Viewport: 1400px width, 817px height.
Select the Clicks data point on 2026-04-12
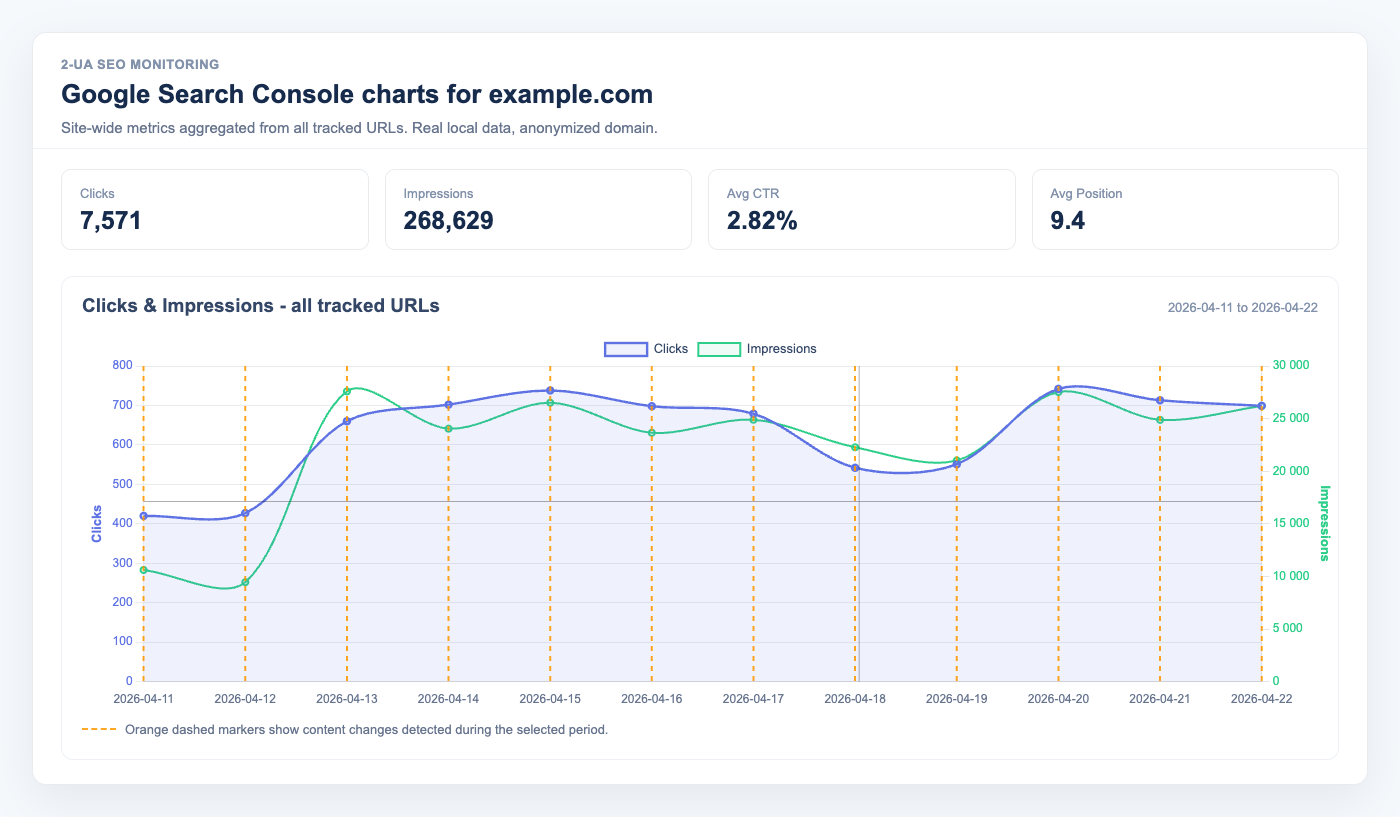tap(245, 513)
